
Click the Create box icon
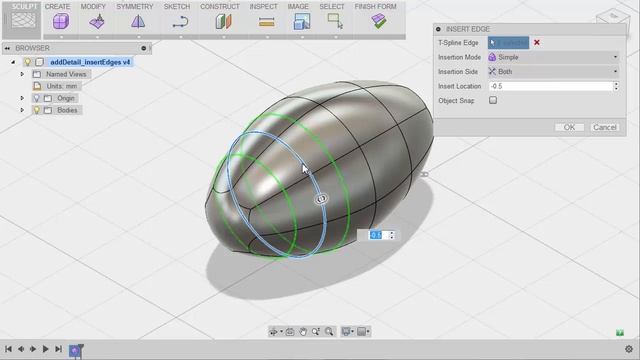(60, 21)
